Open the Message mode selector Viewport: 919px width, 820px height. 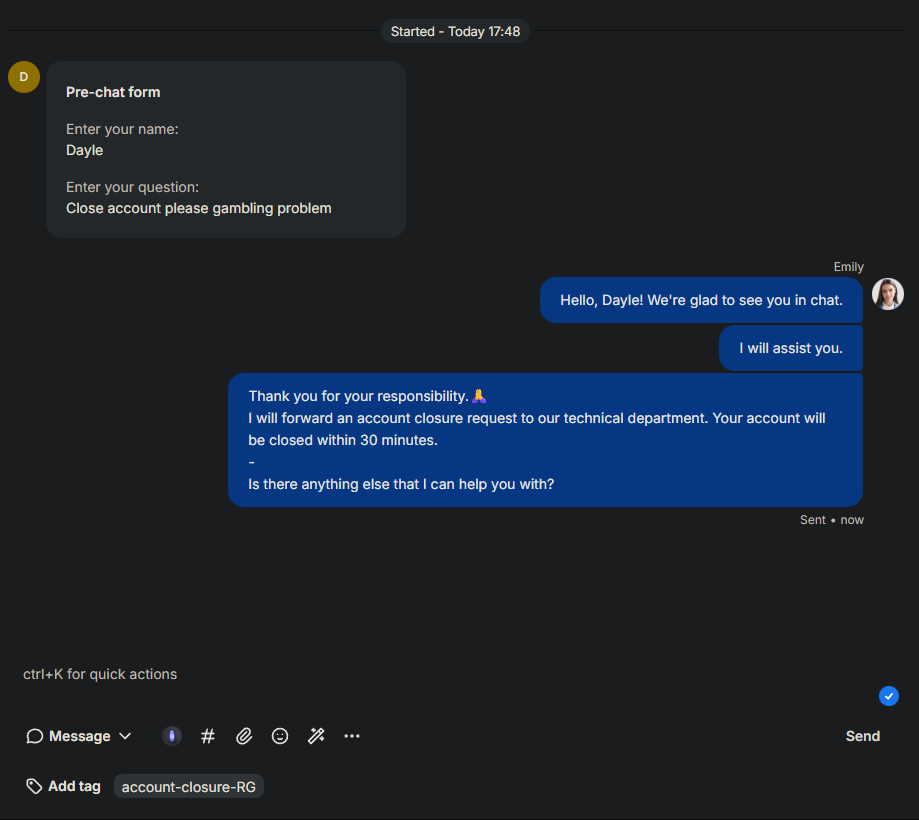[79, 736]
